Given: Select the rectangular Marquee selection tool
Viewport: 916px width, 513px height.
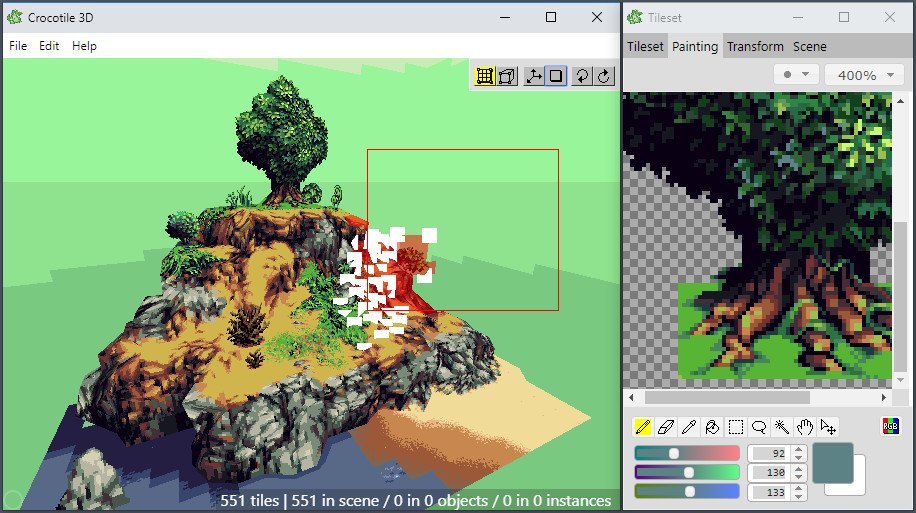Looking at the screenshot, I should click(735, 427).
